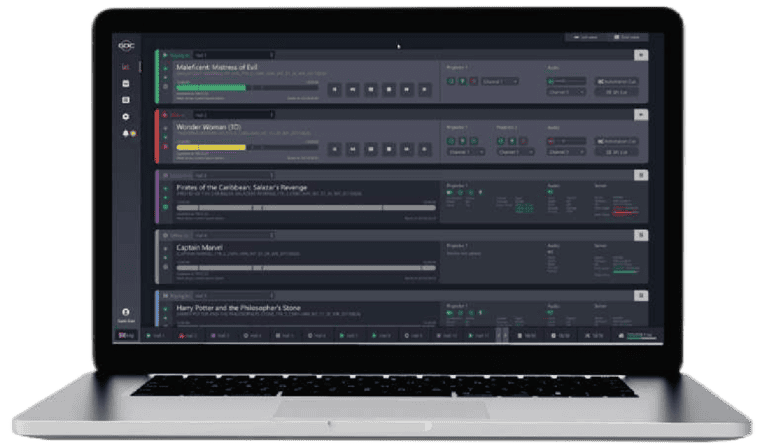Toggle first Projector 1 icon in Wonder Woman card
The width and height of the screenshot is (762, 448).
coord(451,141)
